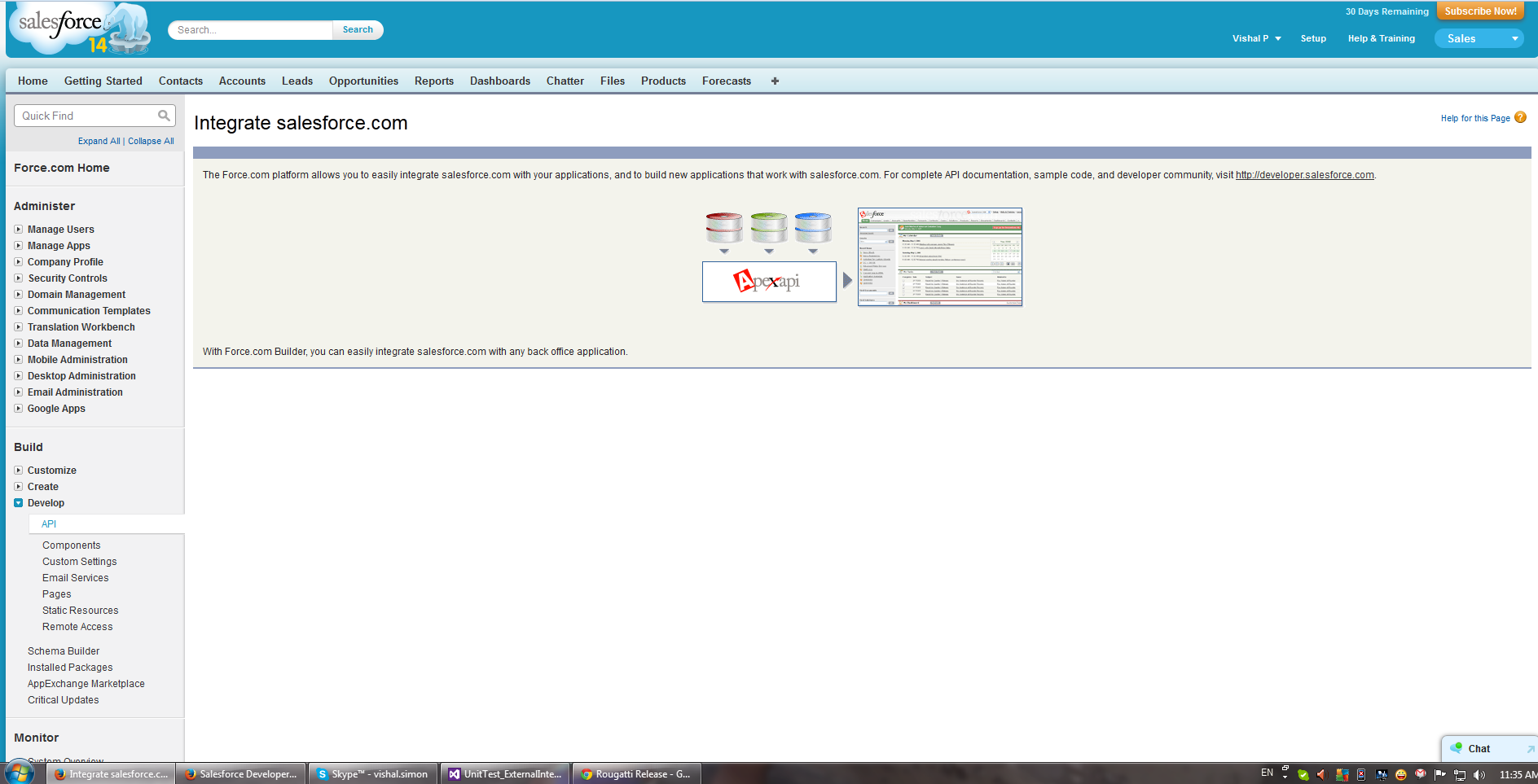The image size is (1538, 784).
Task: Expand the Google Apps section
Action: point(18,409)
